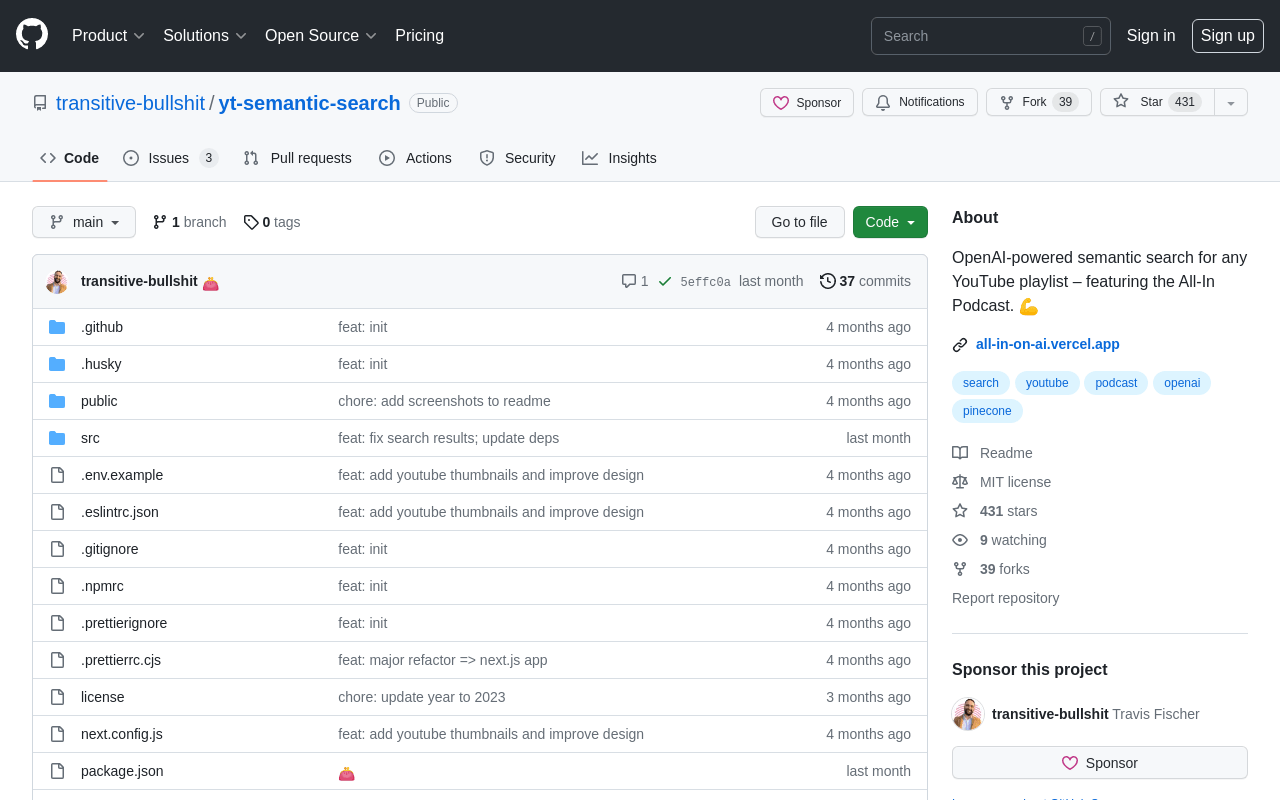The width and height of the screenshot is (1280, 800).
Task: Click the .eslintrc.json file icon
Action: (57, 512)
